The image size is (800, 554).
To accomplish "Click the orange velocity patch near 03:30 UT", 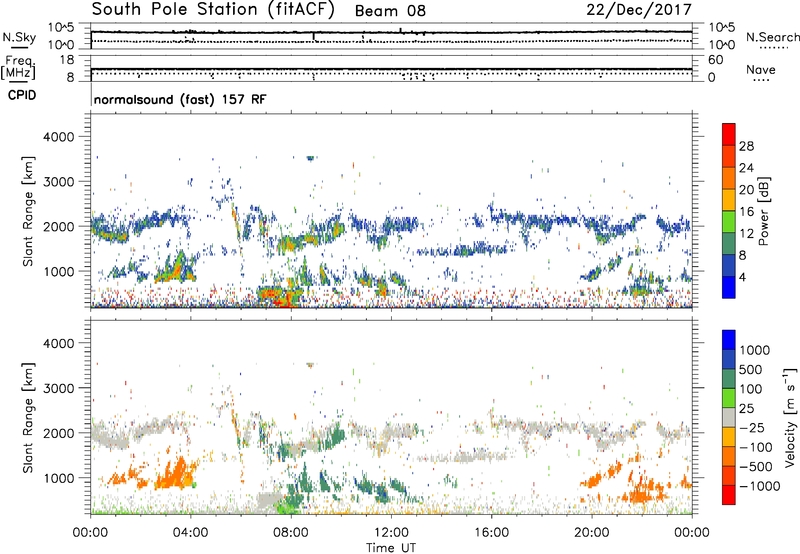I will [x=176, y=474].
